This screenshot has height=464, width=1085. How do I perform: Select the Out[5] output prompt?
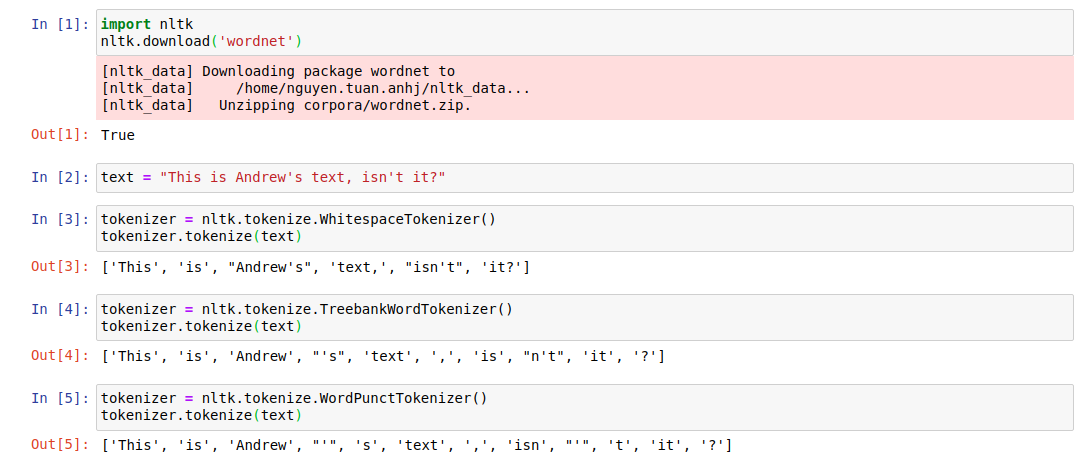[60, 445]
